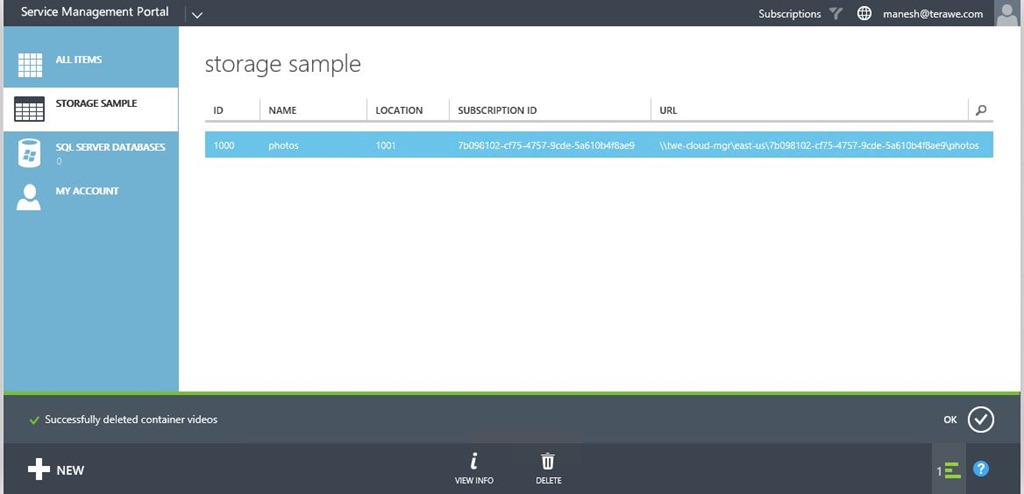Click the My Account person icon
The image size is (1024, 494).
pyautogui.click(x=29, y=196)
